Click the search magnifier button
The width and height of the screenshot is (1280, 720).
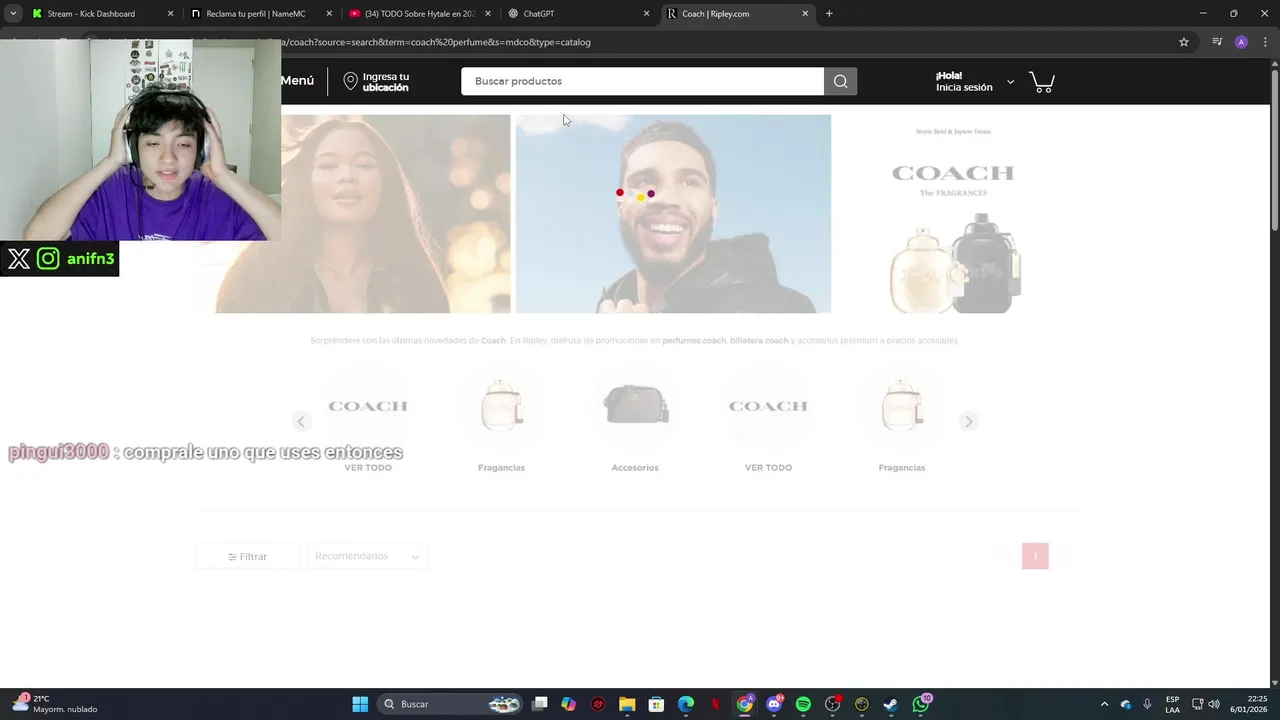click(840, 81)
